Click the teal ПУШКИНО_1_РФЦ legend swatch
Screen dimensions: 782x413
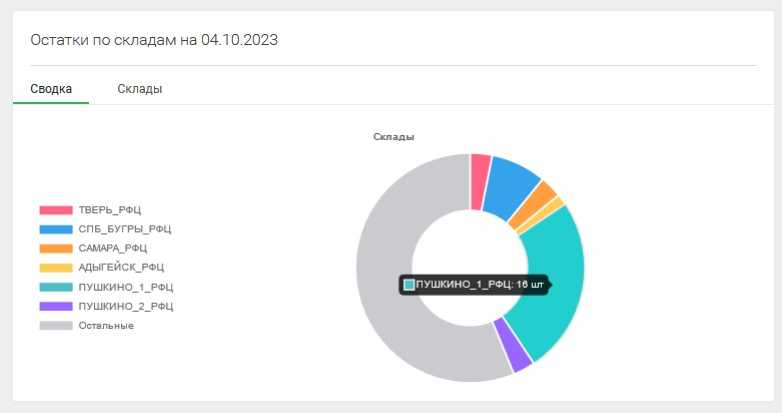[56, 287]
